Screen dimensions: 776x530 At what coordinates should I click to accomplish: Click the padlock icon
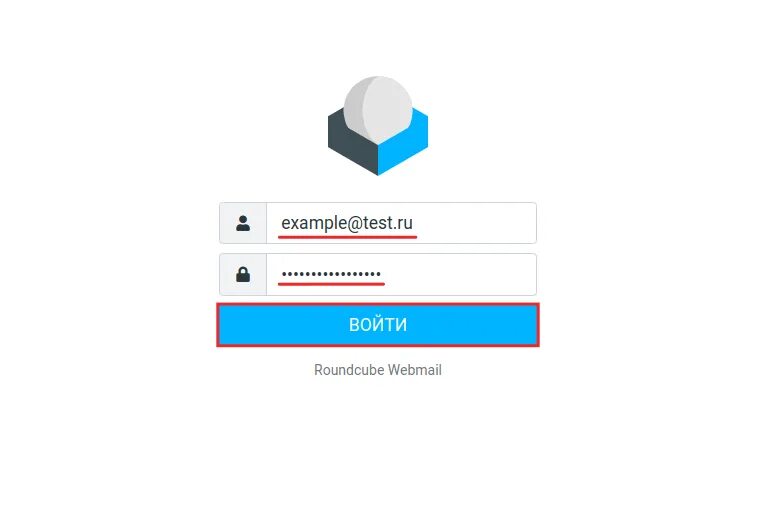pos(243,274)
